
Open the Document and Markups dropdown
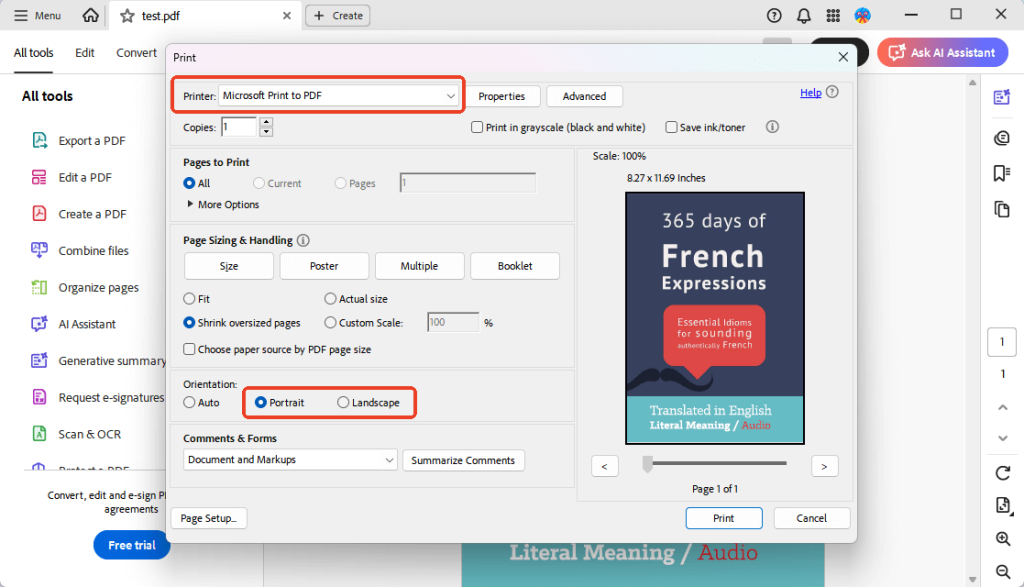pyautogui.click(x=291, y=460)
